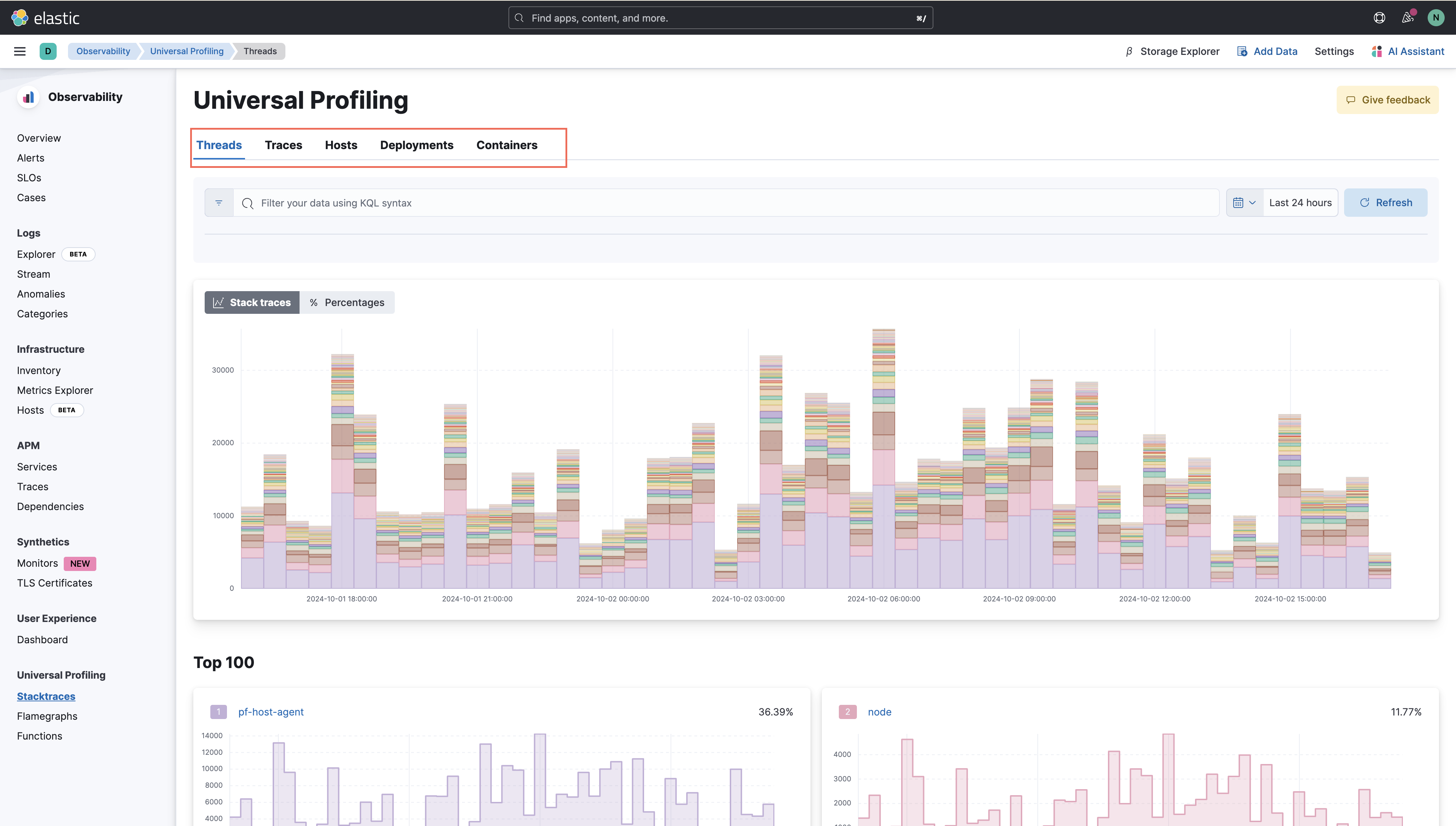Click the search magnifier in KQL bar
The image size is (1456, 826).
(x=248, y=203)
